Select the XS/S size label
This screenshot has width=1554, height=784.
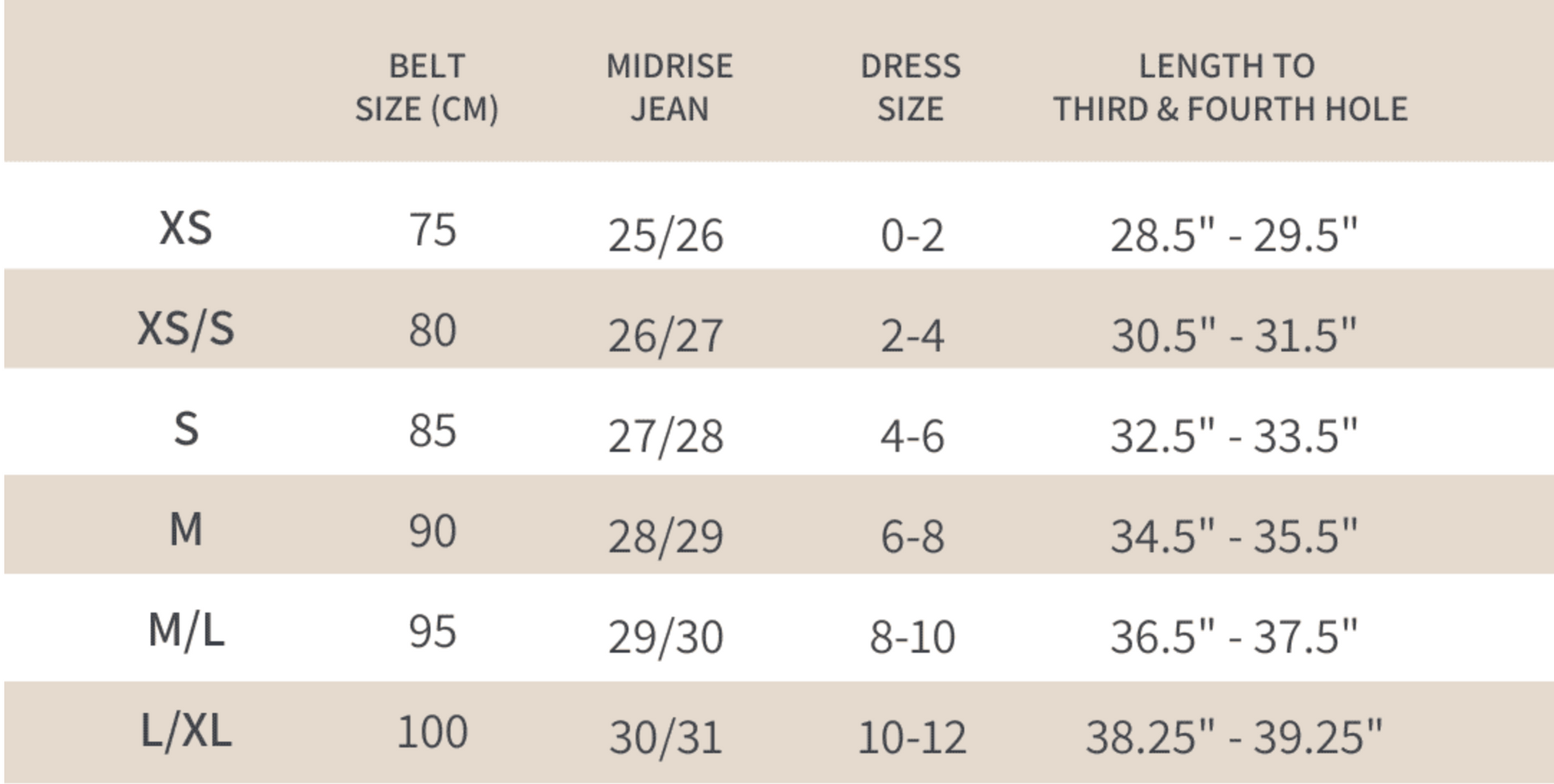coord(185,329)
